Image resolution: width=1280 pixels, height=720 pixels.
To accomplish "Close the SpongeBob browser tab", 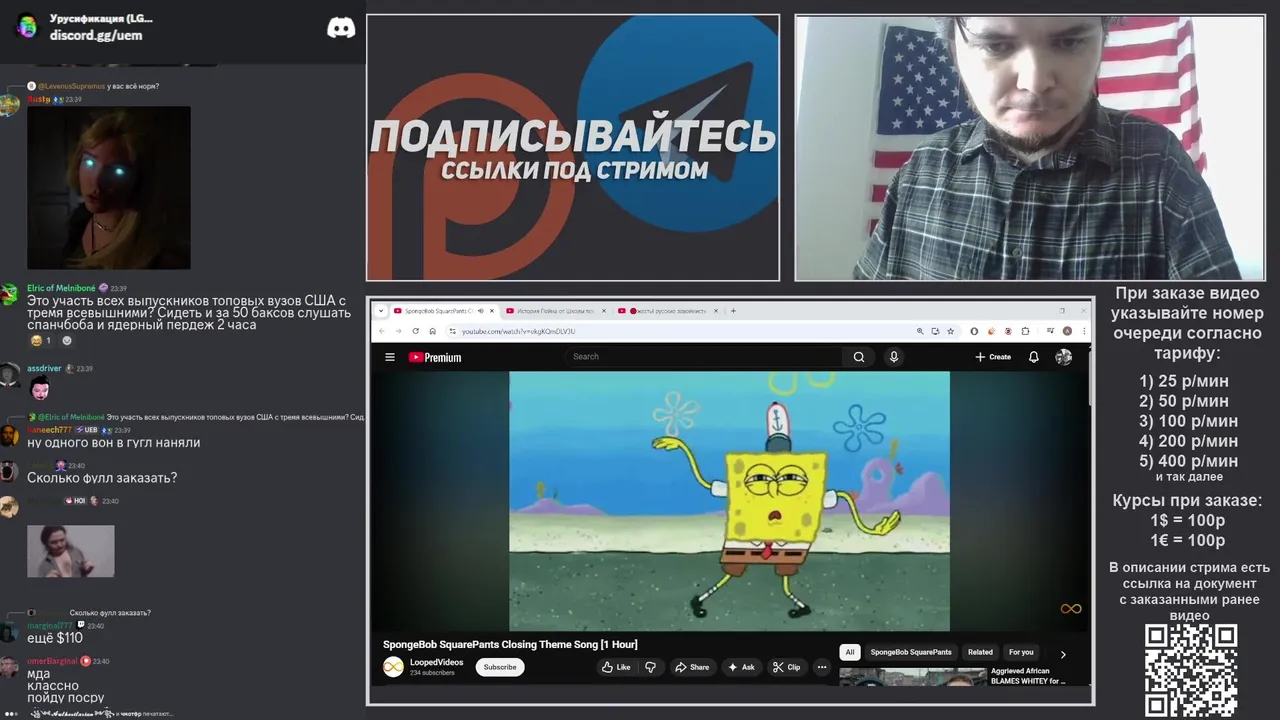I will [491, 311].
